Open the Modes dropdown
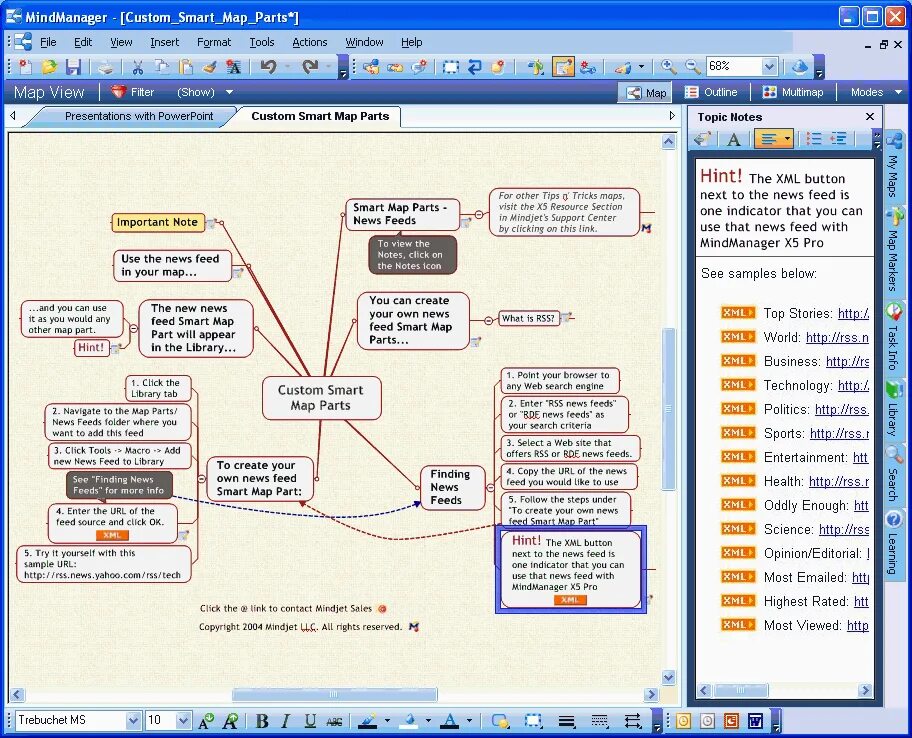The width and height of the screenshot is (912, 738). 876,92
